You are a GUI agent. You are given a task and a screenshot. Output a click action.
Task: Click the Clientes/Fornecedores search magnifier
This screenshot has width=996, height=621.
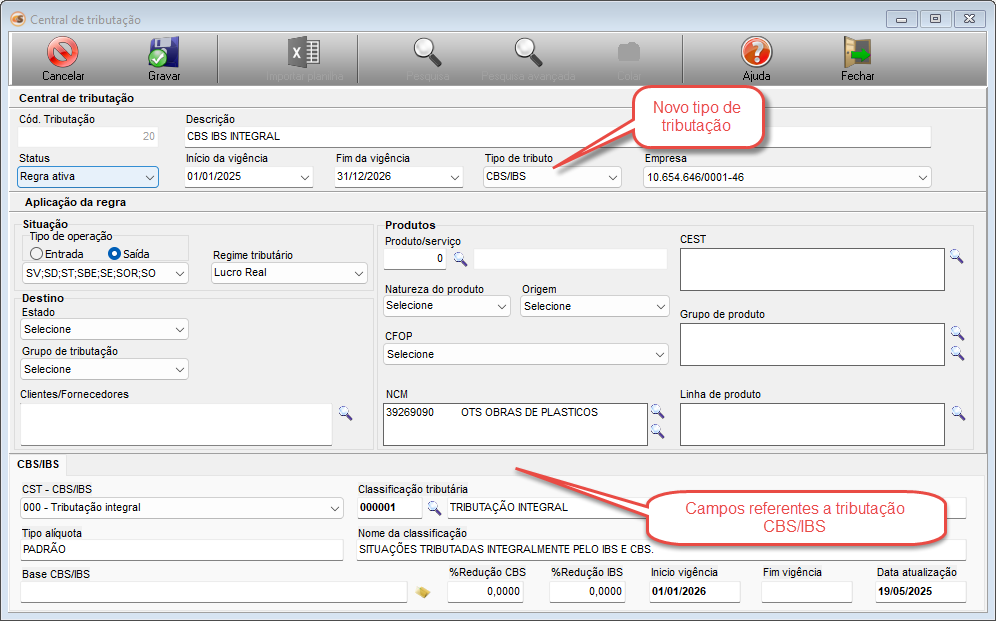345,412
